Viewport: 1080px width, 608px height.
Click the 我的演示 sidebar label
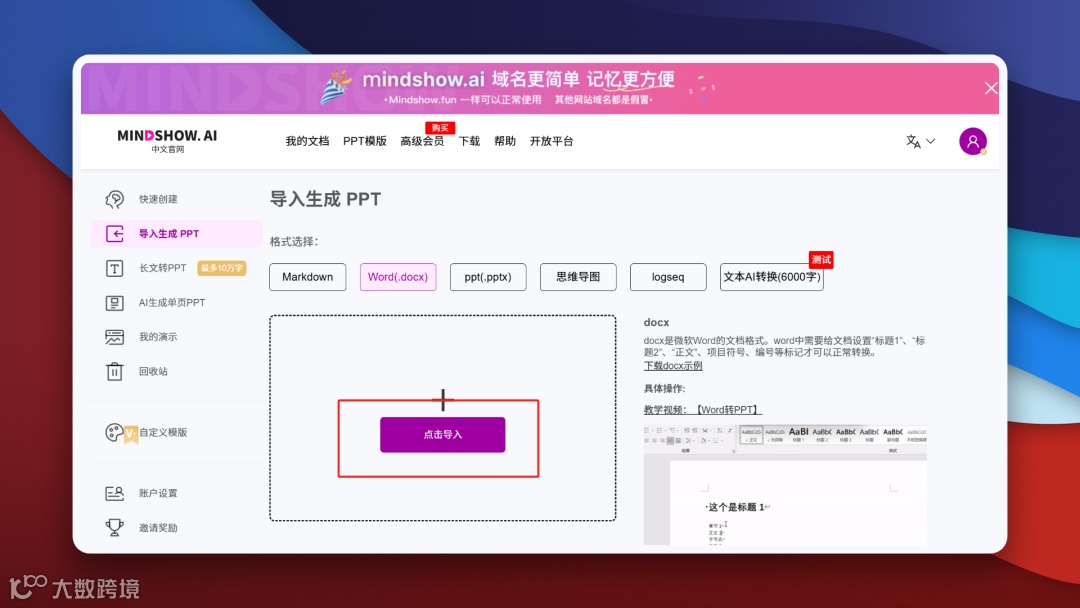158,337
